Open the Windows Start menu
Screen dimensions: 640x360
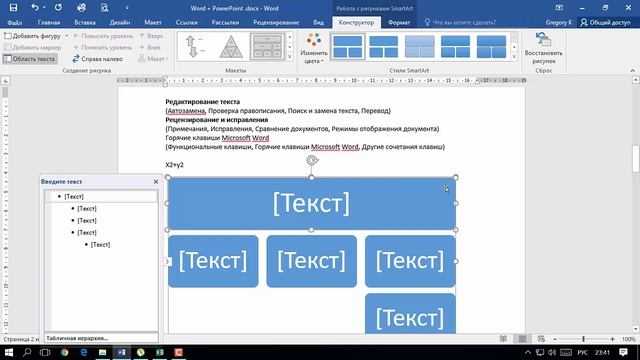coord(8,352)
